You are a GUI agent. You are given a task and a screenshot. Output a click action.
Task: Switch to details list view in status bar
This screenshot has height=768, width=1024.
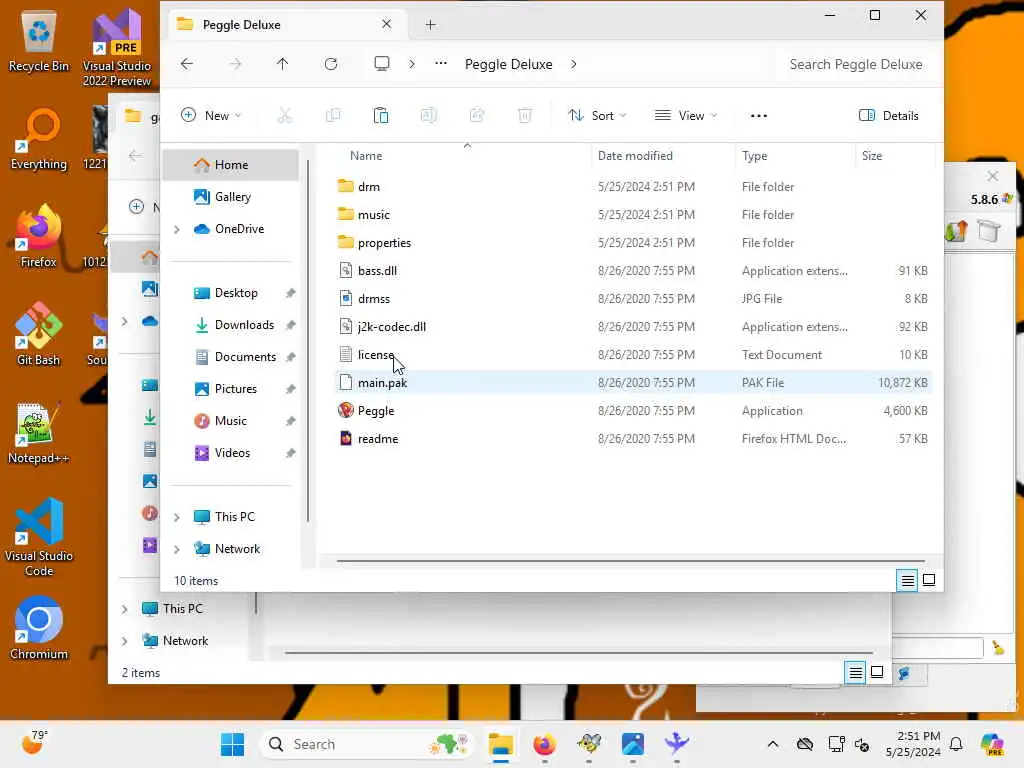pyautogui.click(x=908, y=581)
